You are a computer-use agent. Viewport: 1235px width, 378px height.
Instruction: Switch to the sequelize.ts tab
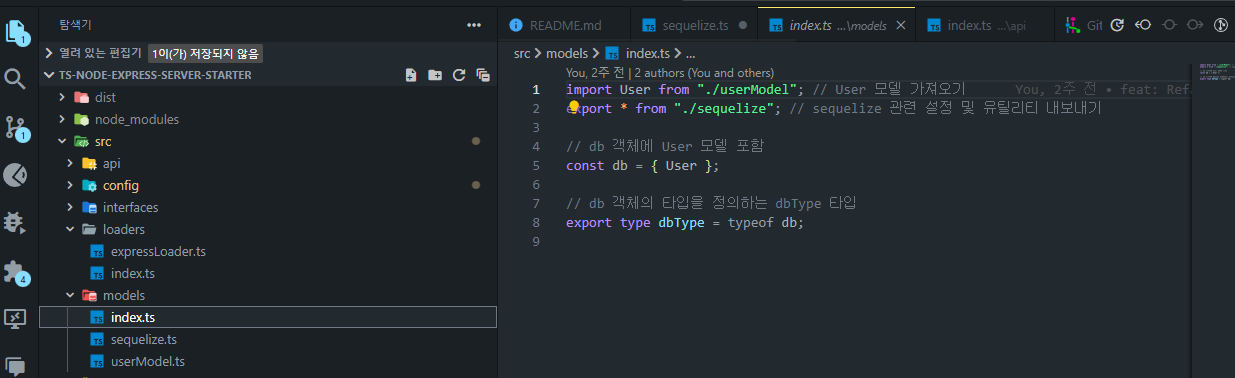tap(694, 25)
